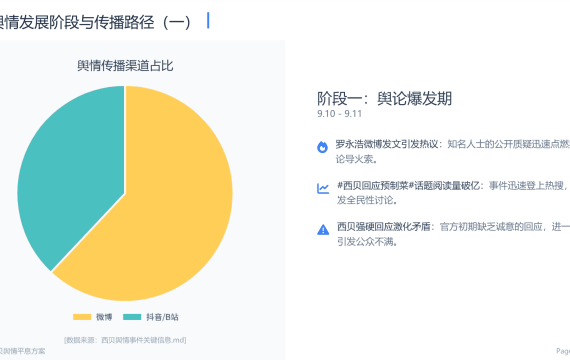The width and height of the screenshot is (570, 360).
Task: Click the warning triangle icon
Action: (323, 230)
